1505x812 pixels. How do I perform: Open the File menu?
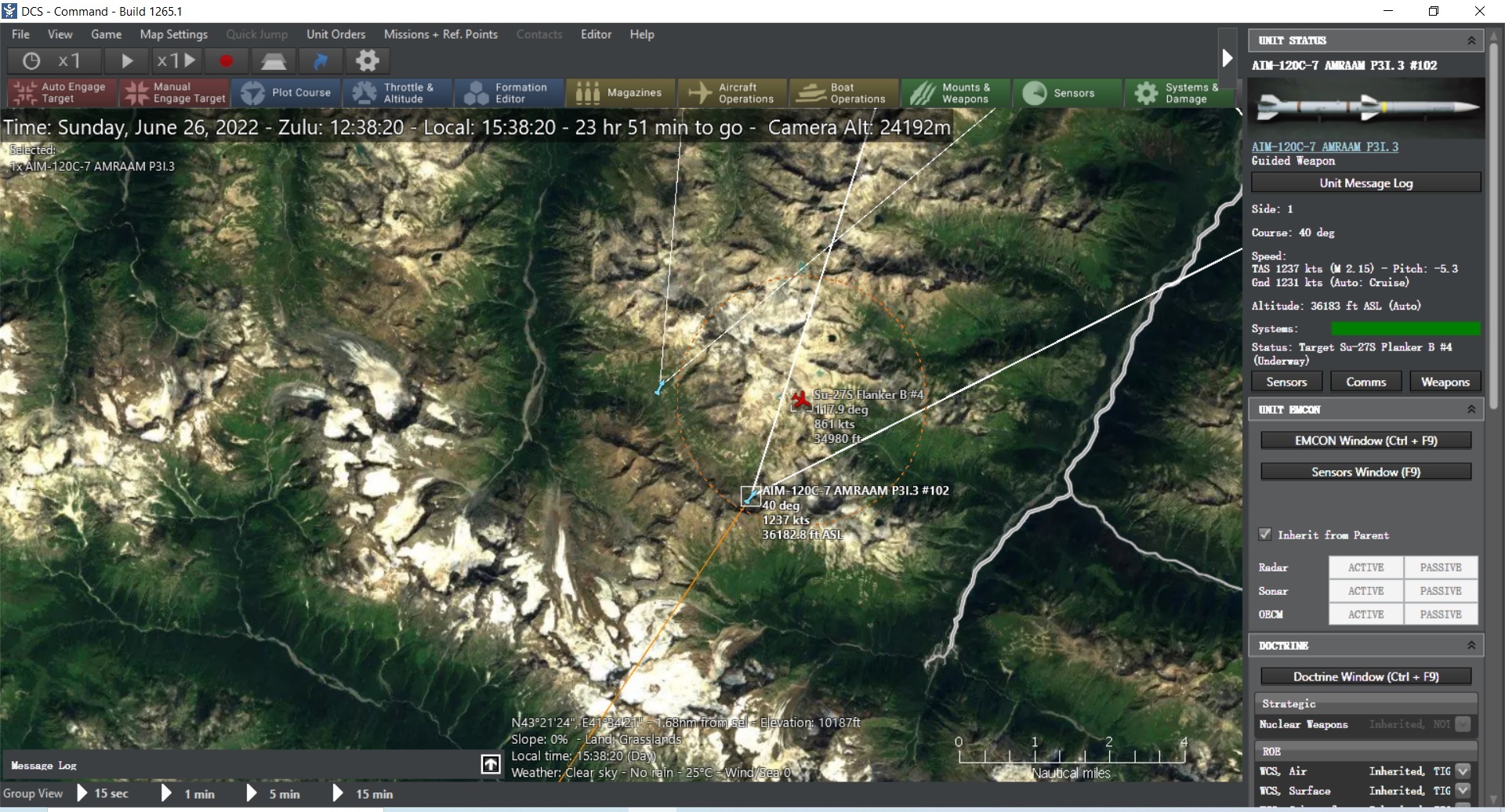[x=21, y=34]
